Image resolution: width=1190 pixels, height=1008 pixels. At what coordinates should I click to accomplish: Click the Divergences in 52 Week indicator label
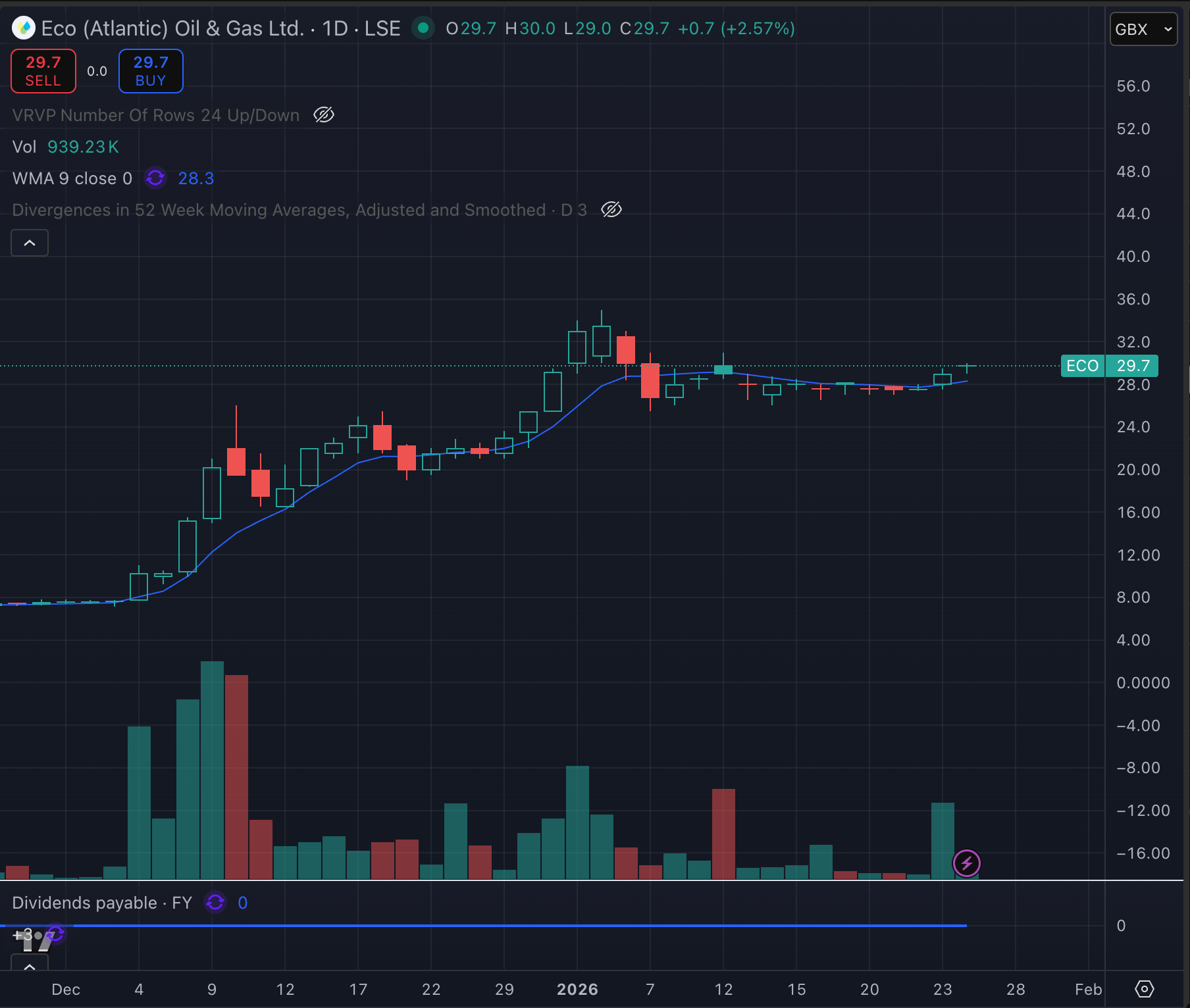tap(299, 210)
